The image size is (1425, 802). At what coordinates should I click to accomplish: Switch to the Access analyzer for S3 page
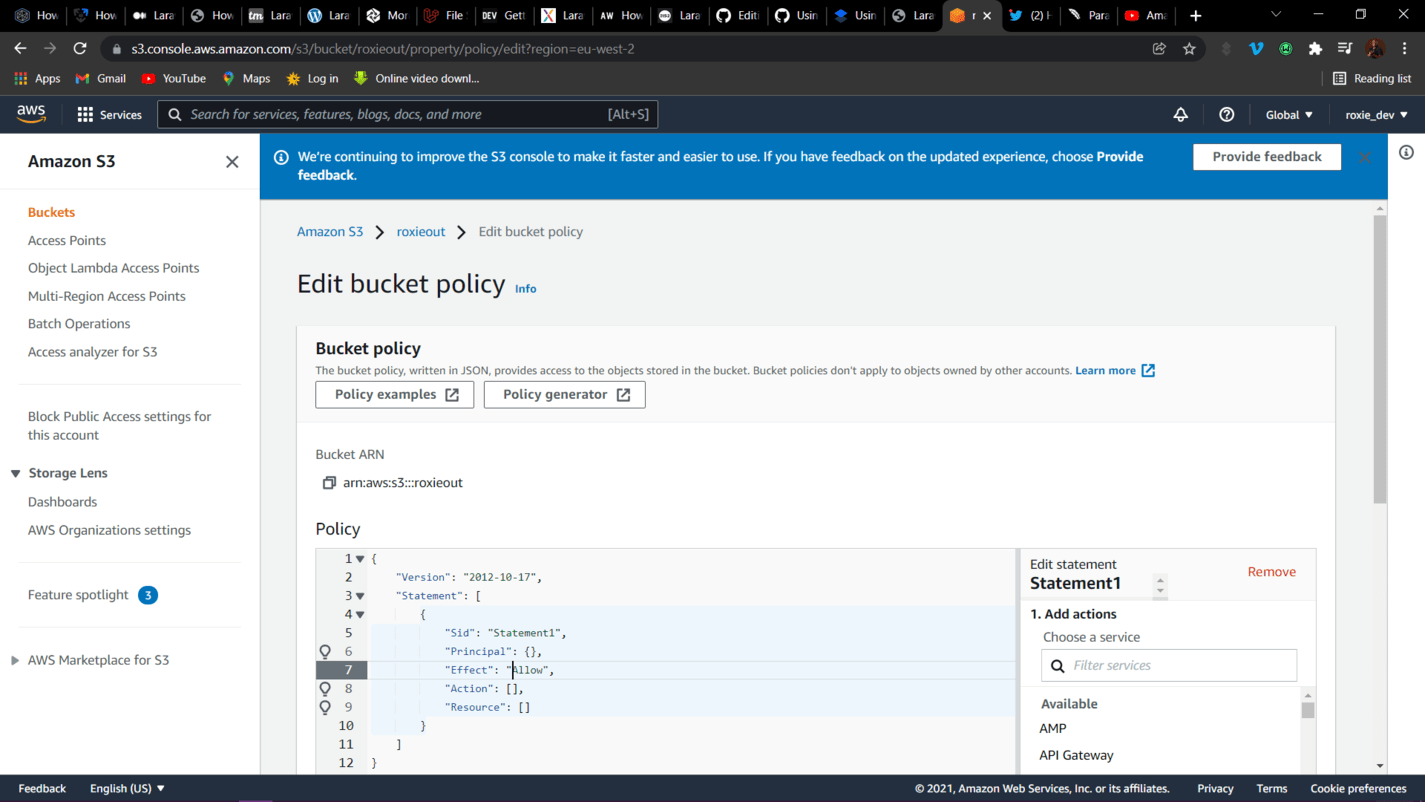click(92, 351)
